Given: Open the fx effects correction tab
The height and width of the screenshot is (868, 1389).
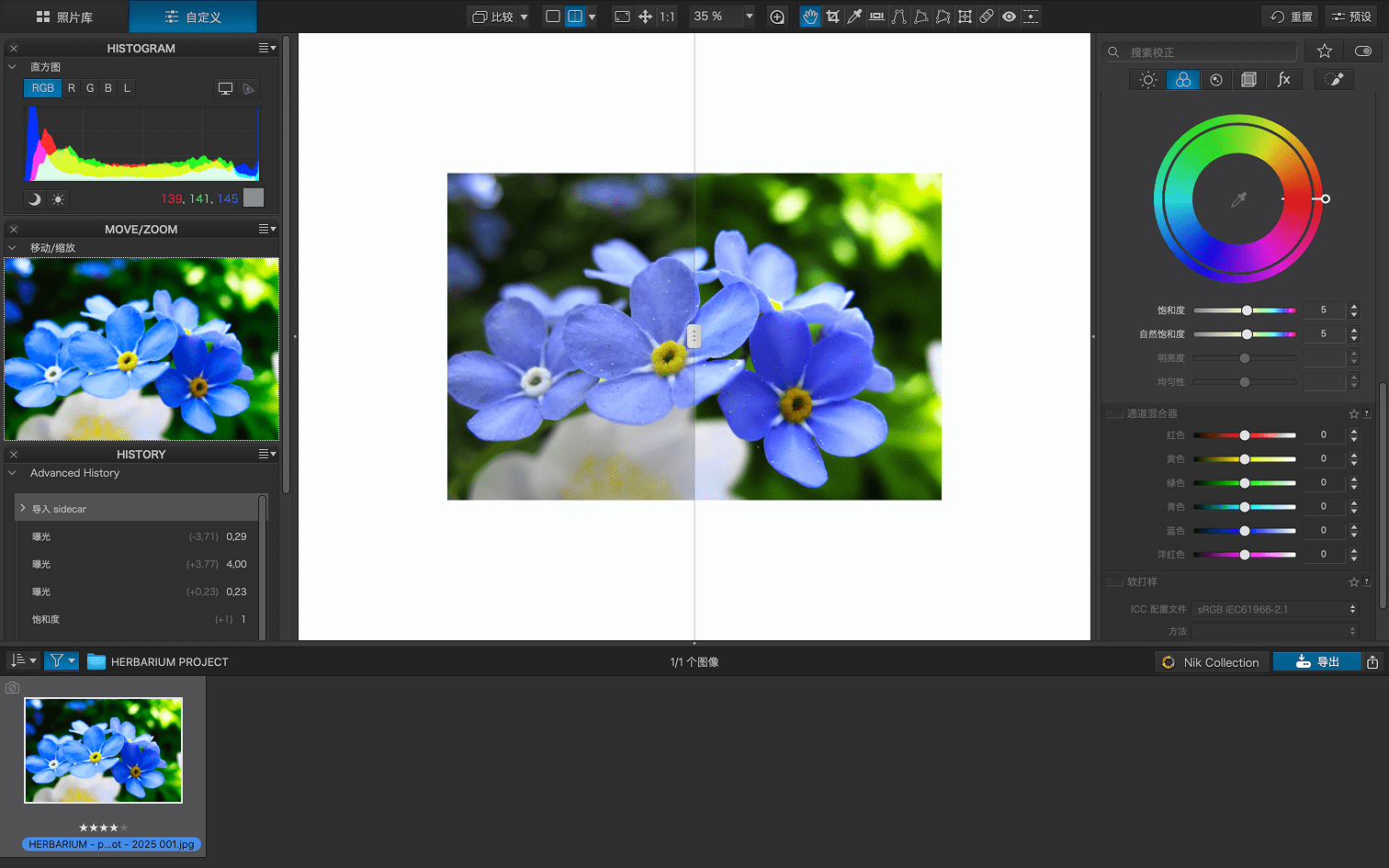Looking at the screenshot, I should 1283,80.
